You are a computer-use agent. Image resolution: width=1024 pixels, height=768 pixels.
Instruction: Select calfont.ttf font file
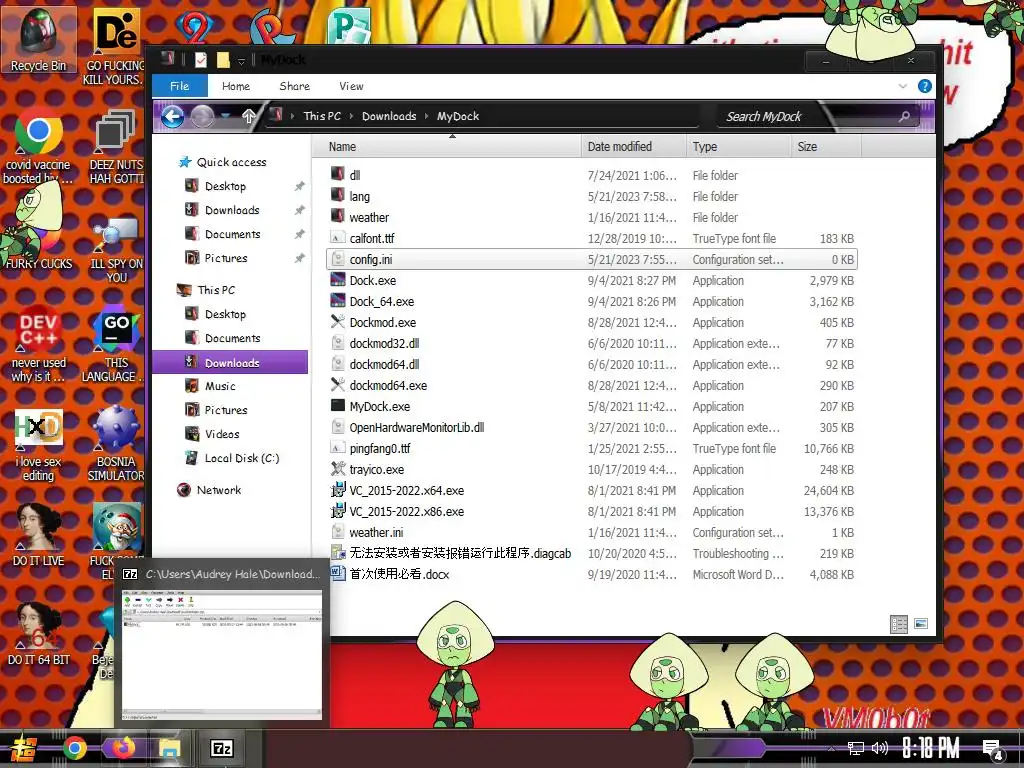pos(592,238)
